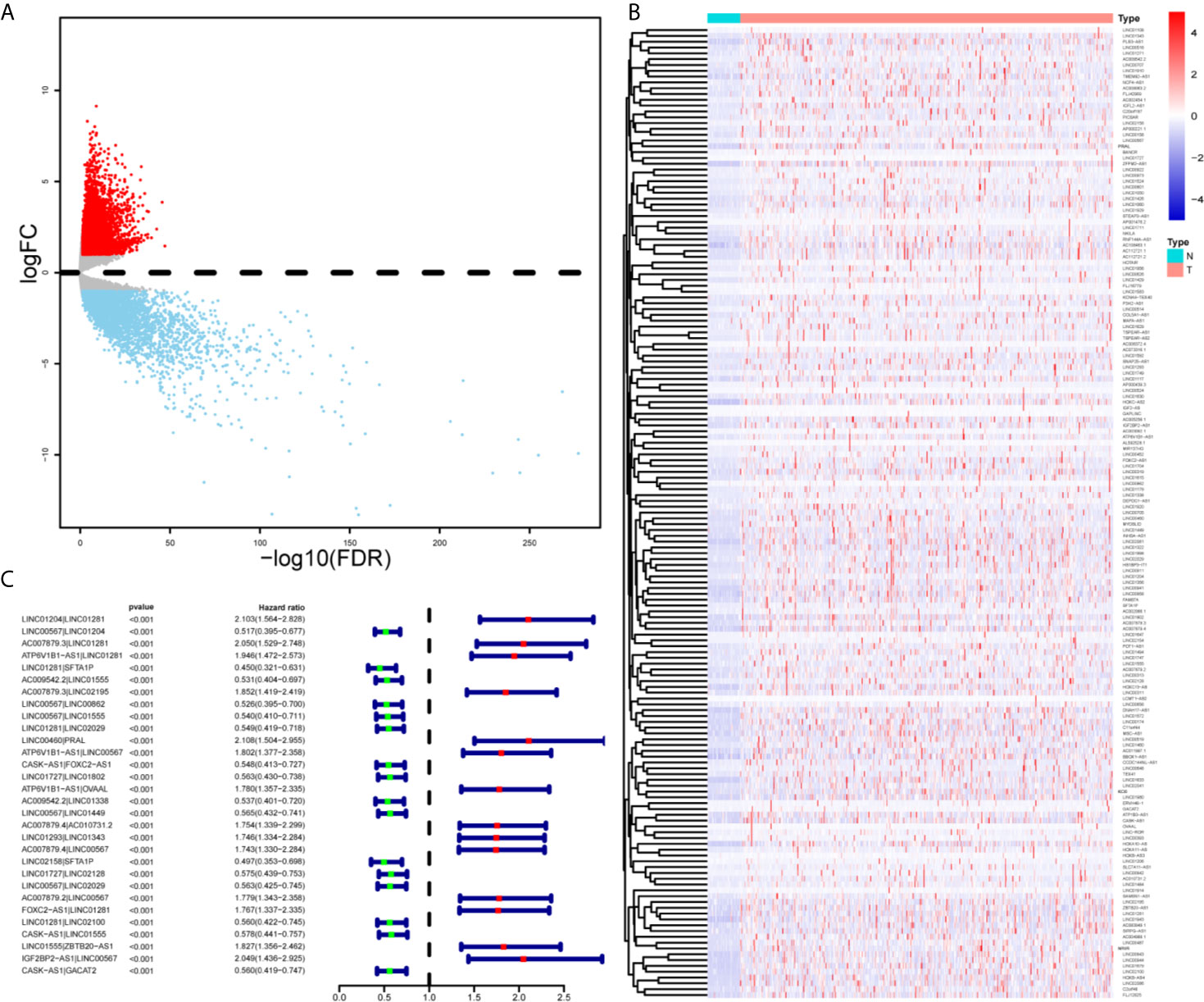Select the LINC01555|ZBTB20-AS1 row label
Screen dimensions: 1204x1002
pyautogui.click(x=67, y=946)
